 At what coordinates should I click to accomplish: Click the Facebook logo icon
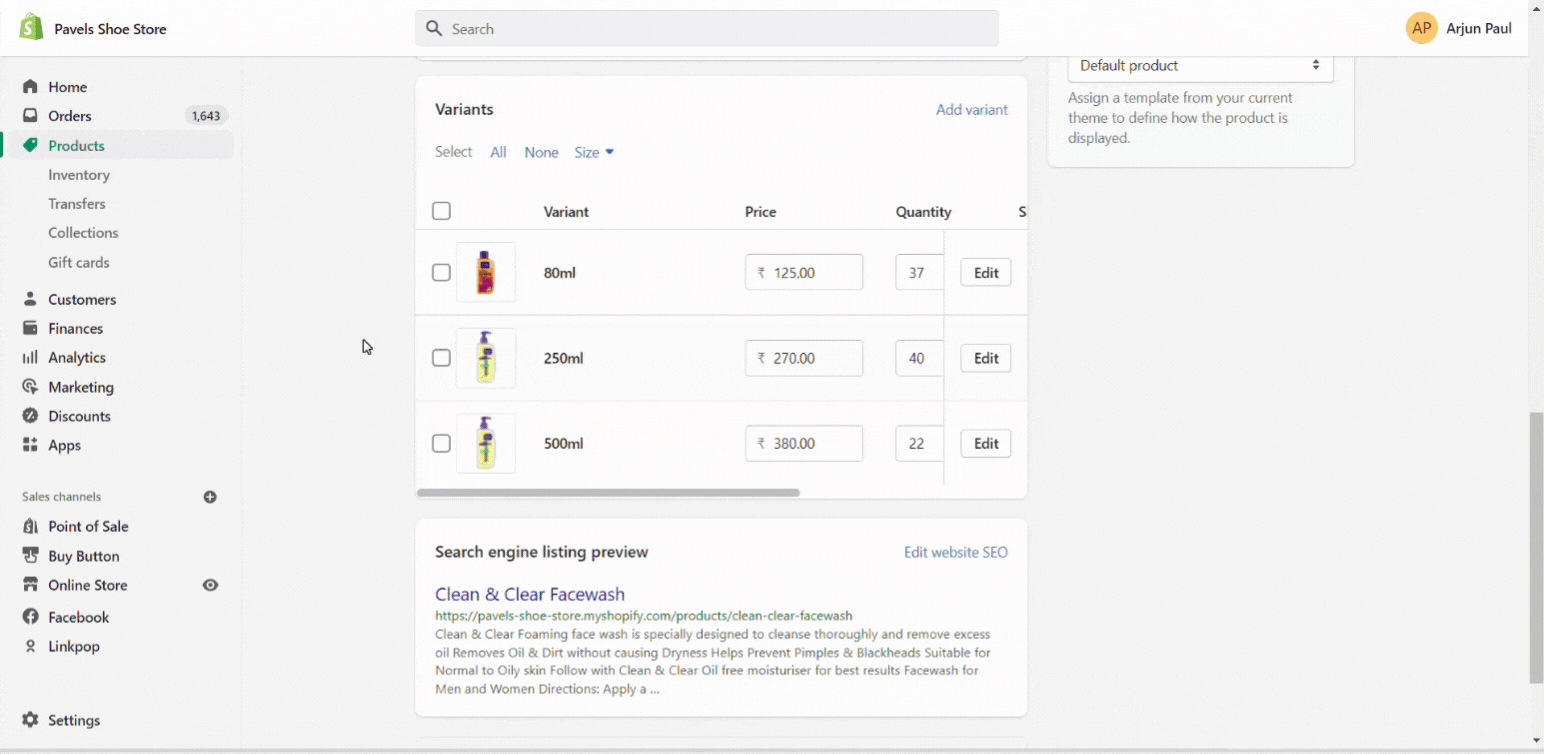coord(30,617)
